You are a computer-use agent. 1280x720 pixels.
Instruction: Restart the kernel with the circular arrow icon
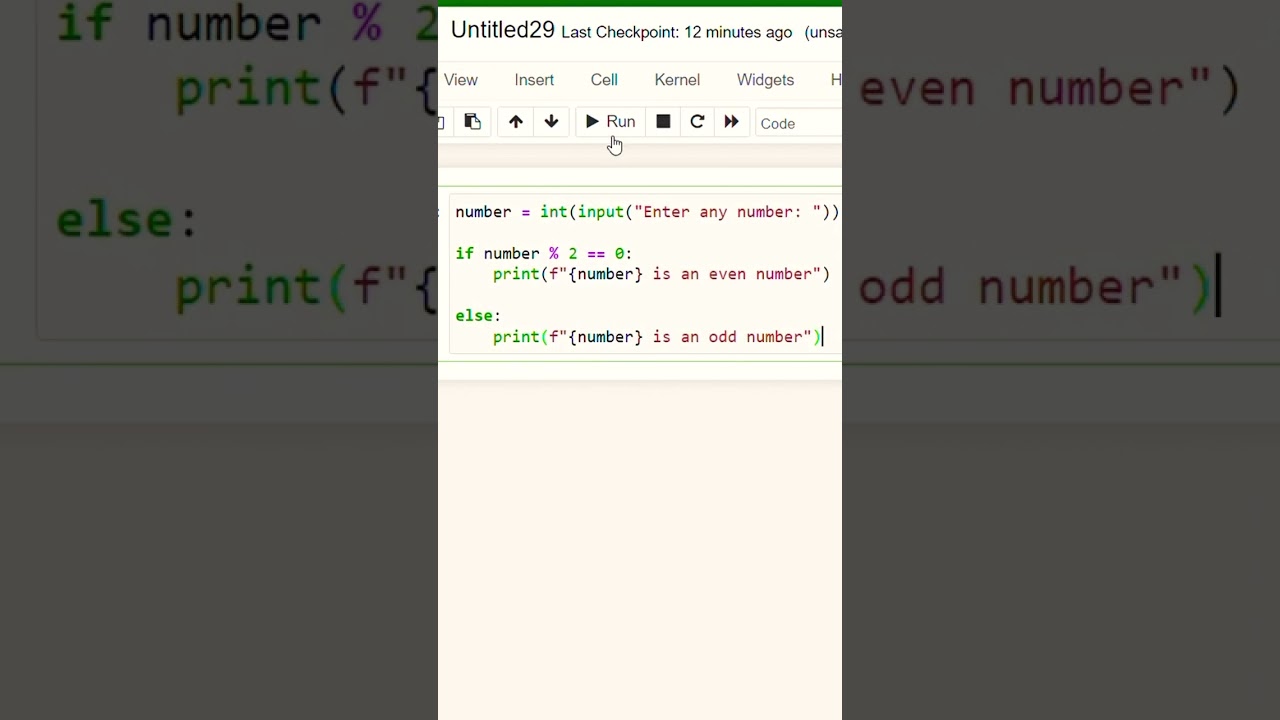click(x=697, y=122)
